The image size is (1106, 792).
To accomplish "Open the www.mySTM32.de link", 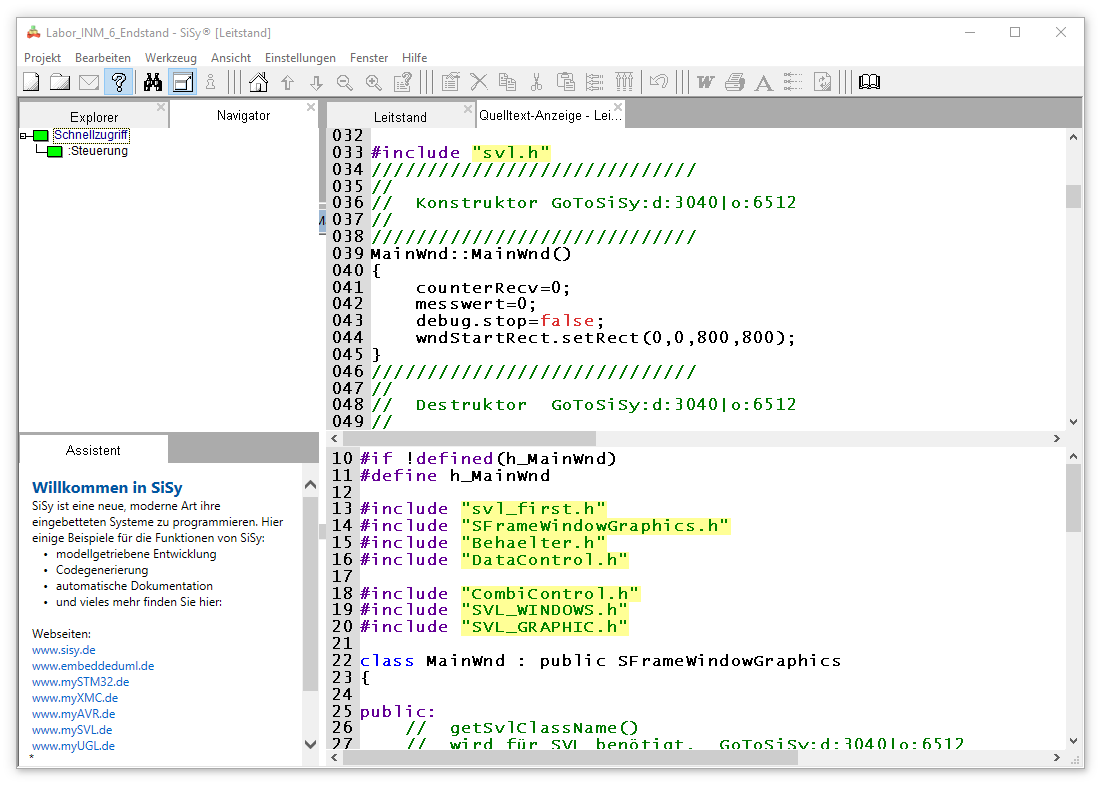I will (x=80, y=682).
